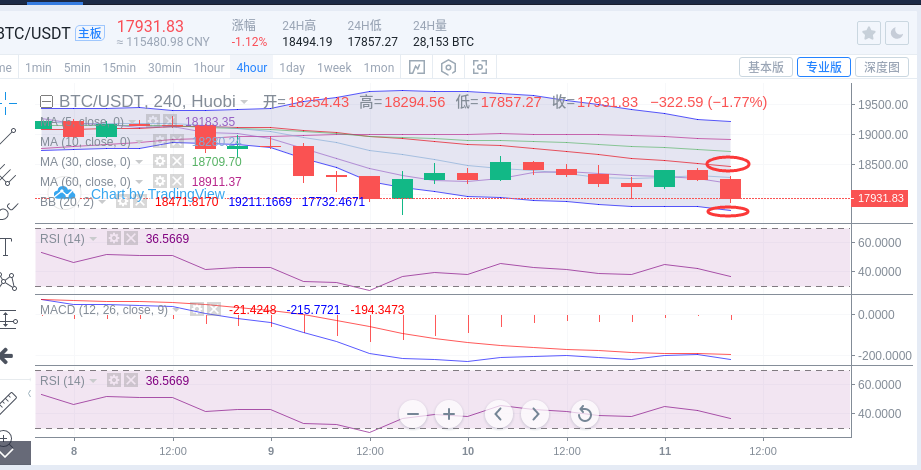Switch to 15min timeframe
This screenshot has width=921, height=470.
(119, 68)
